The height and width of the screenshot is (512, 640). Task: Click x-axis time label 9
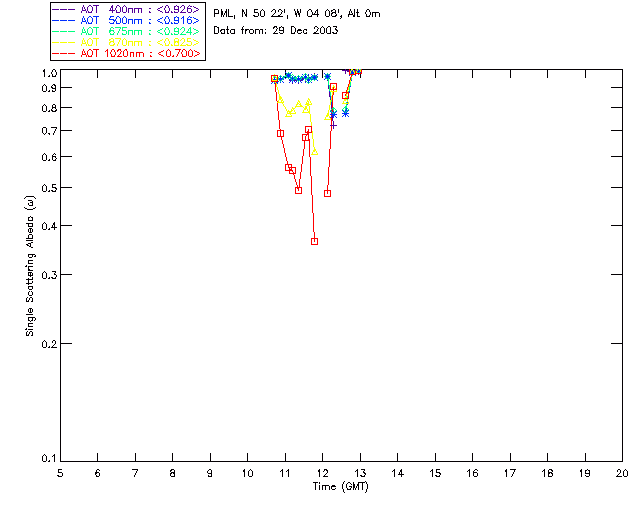point(210,473)
